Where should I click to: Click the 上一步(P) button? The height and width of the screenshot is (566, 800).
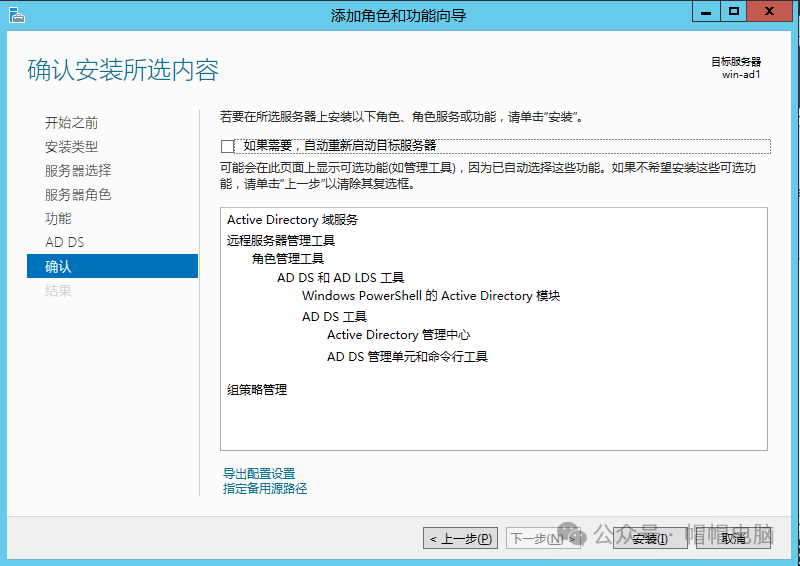(460, 538)
